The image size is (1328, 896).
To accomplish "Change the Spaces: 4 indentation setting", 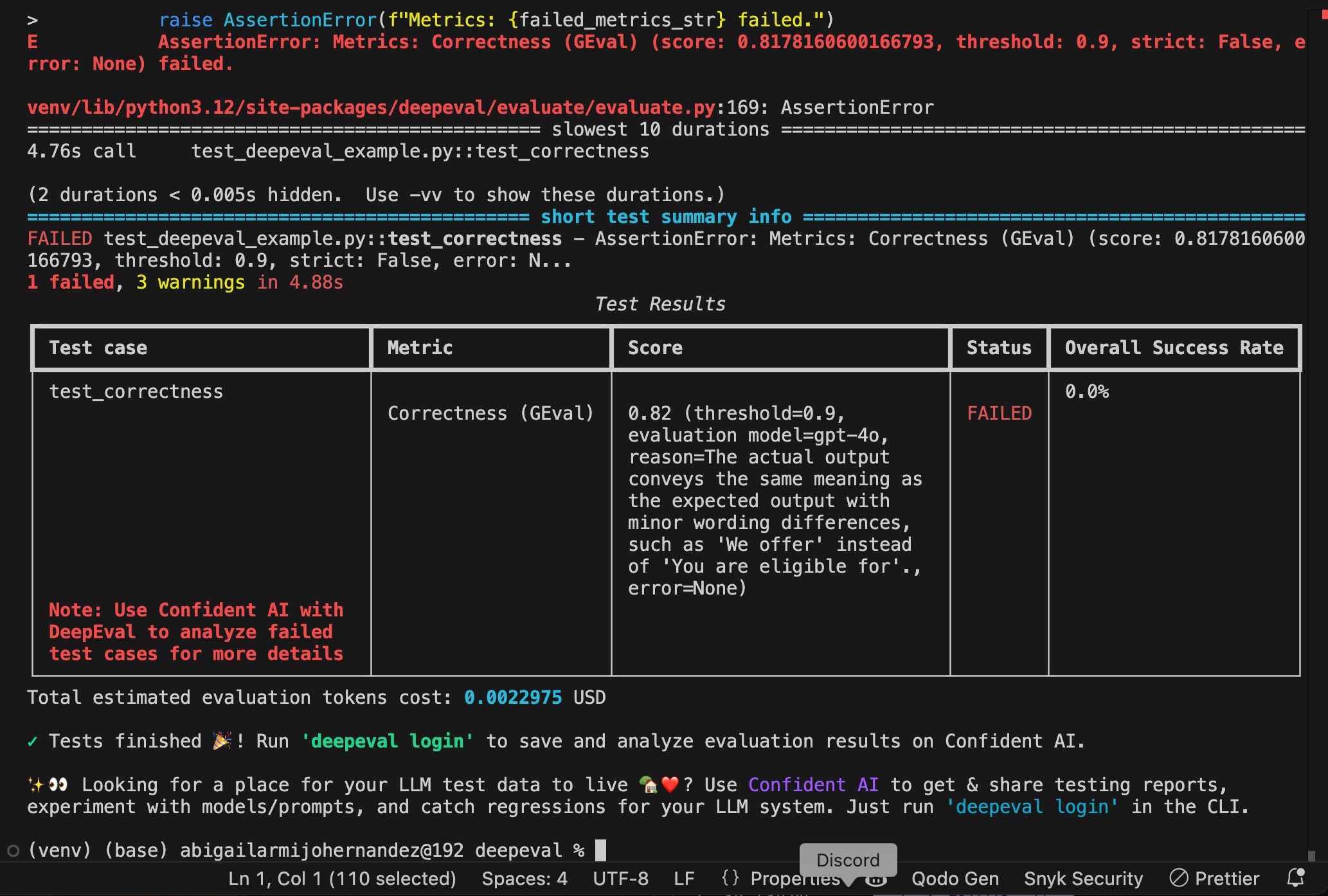I will [525, 879].
